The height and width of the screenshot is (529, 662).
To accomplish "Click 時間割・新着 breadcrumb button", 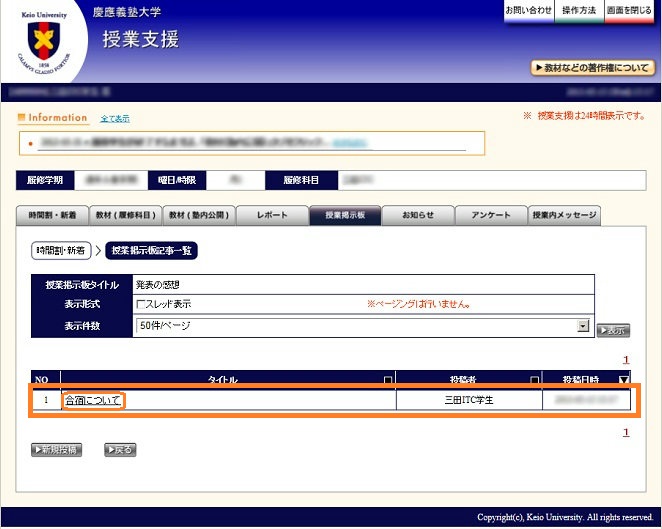I will click(x=60, y=250).
